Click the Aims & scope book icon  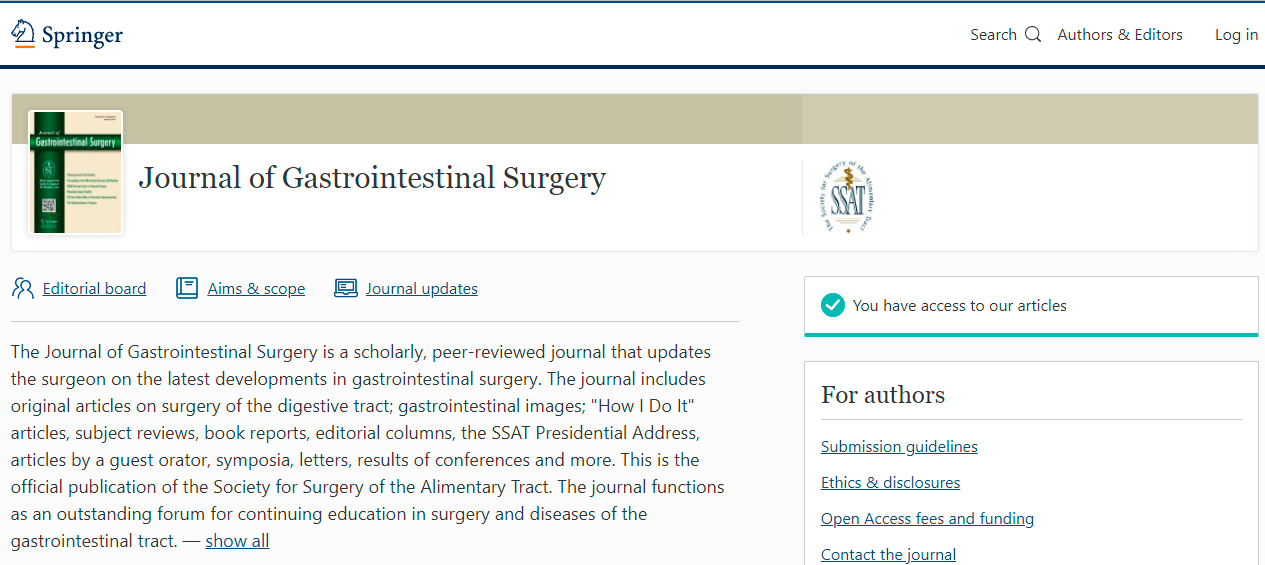187,288
